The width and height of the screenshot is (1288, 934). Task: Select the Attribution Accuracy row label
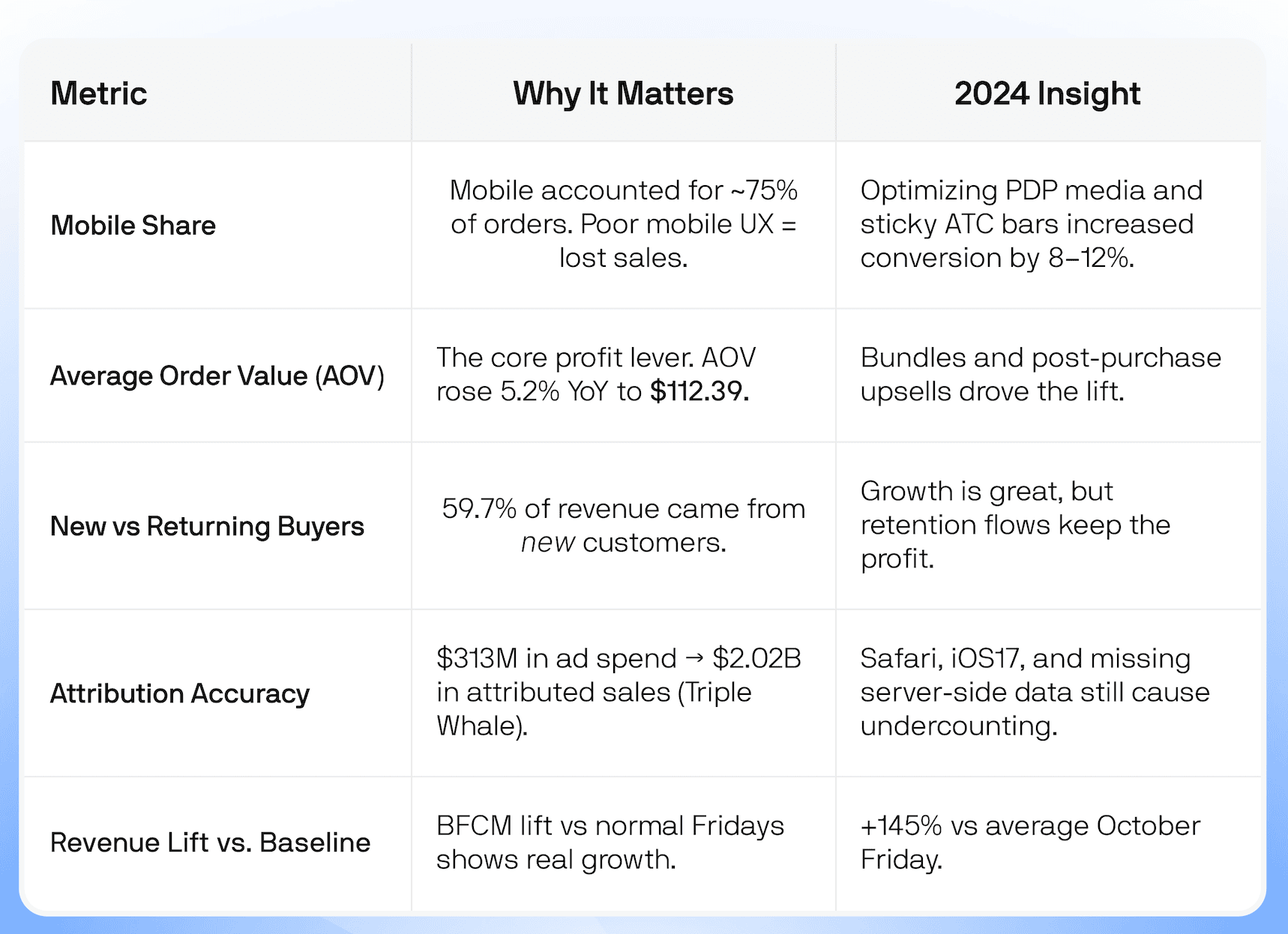tap(179, 693)
